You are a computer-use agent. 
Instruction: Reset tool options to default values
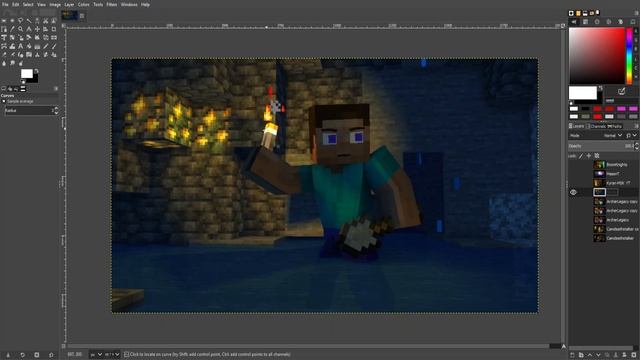point(51,355)
